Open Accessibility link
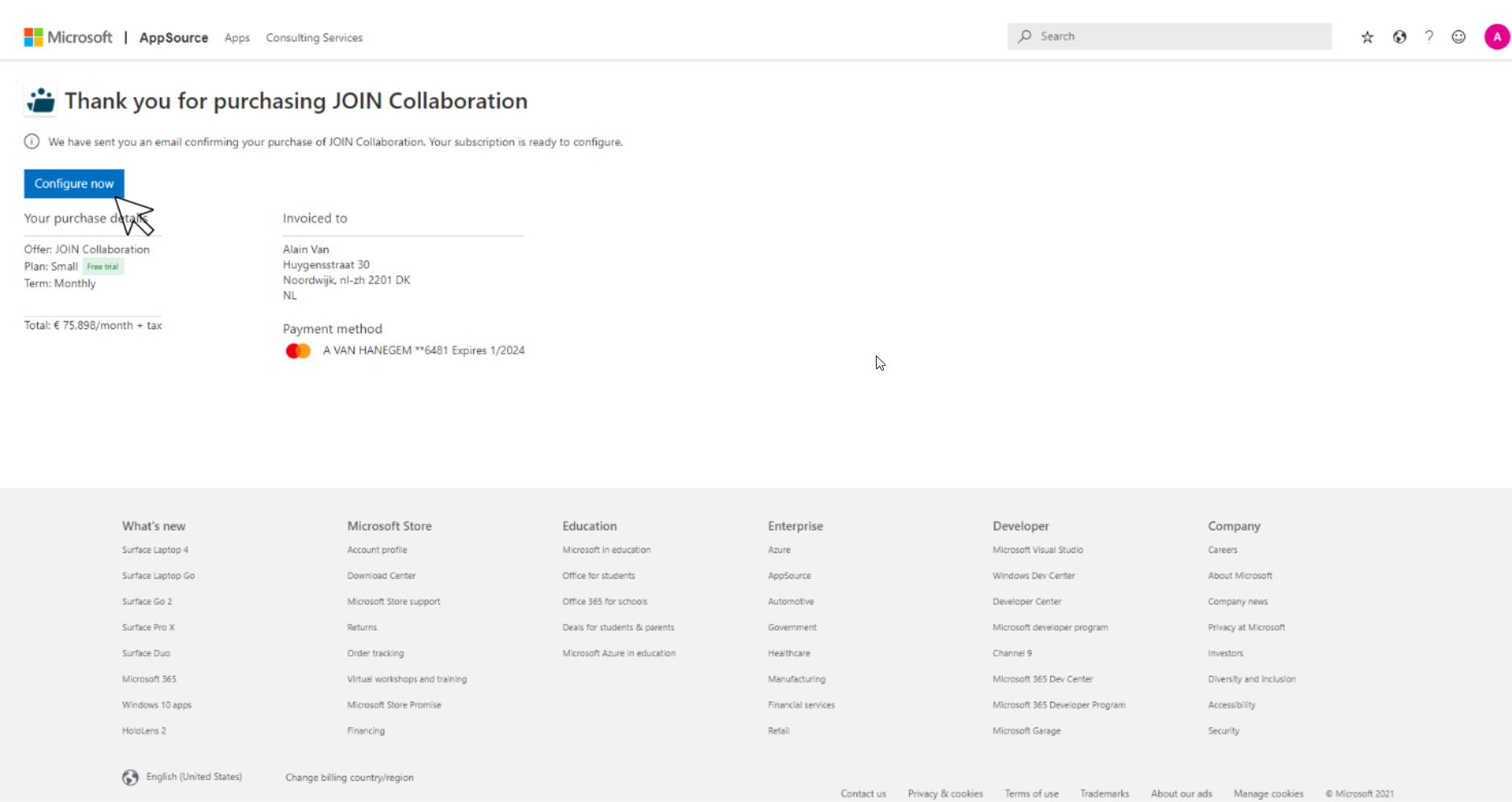Viewport: 1512px width, 802px height. pos(1232,705)
